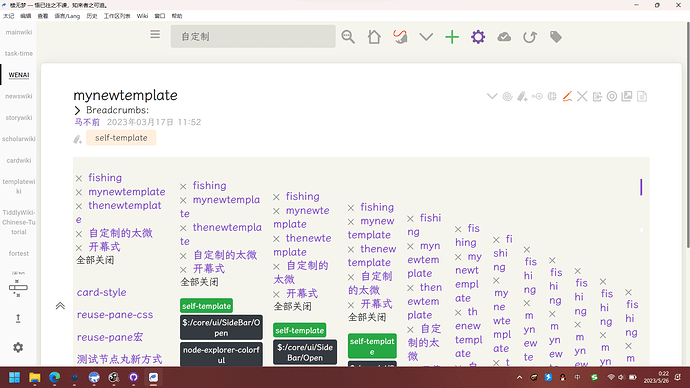Switch to the newswiki workspace

tap(18, 96)
